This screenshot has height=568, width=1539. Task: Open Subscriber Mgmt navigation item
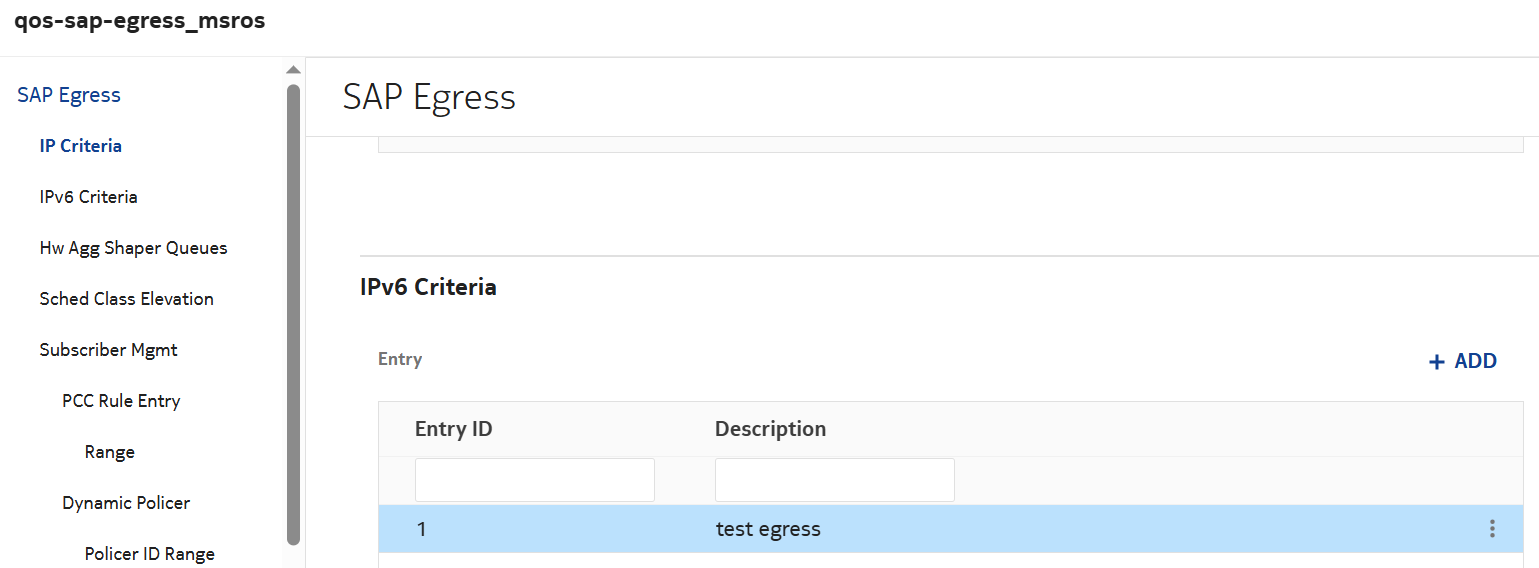109,350
